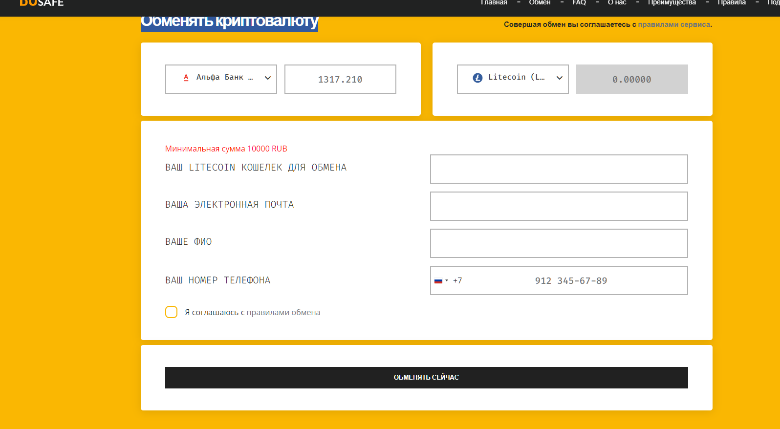This screenshot has height=429, width=780.
Task: Click the grey receive amount field 0.00000
Action: tap(632, 79)
